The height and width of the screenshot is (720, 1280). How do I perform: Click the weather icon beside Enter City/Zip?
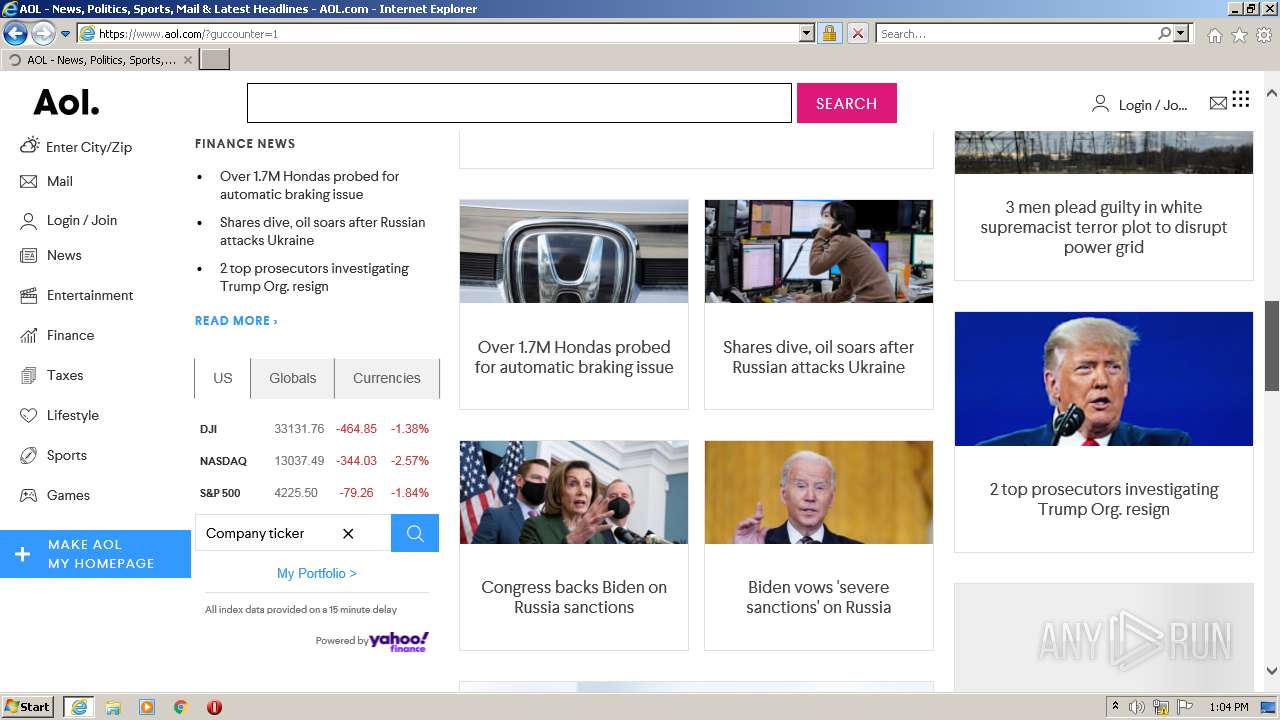[x=29, y=146]
